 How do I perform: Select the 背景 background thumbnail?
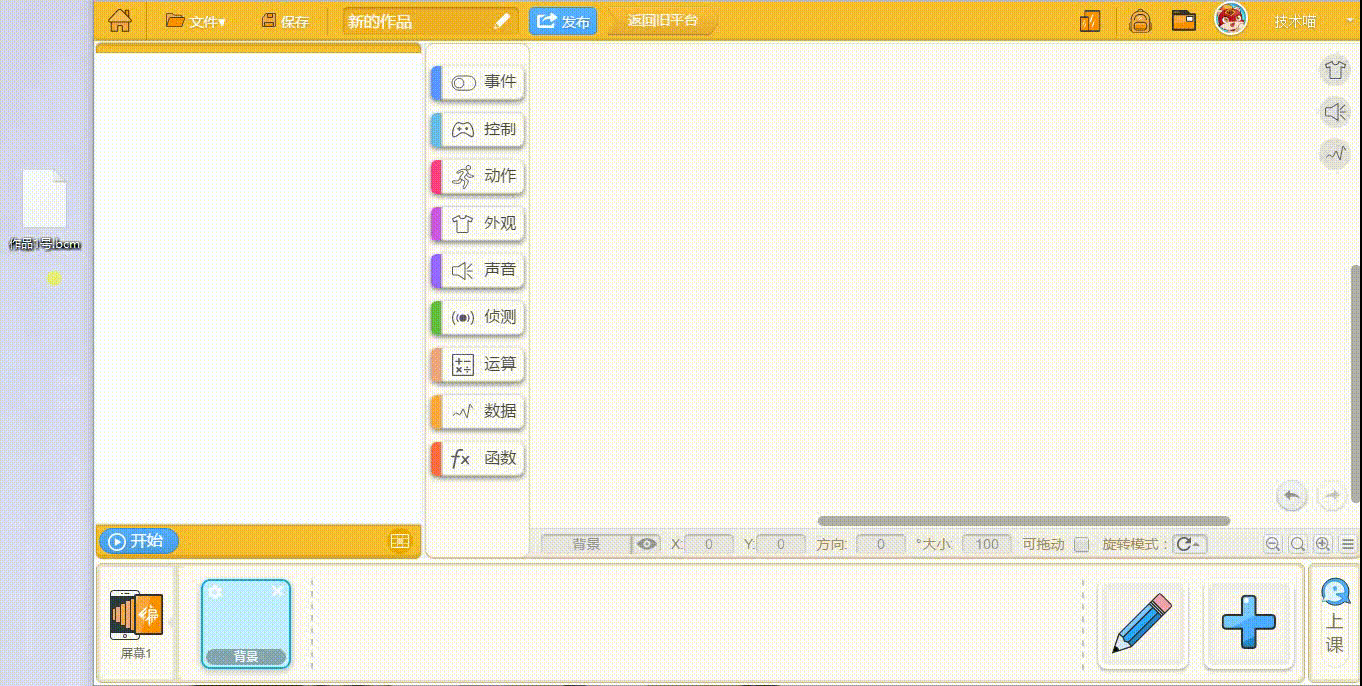pos(246,623)
